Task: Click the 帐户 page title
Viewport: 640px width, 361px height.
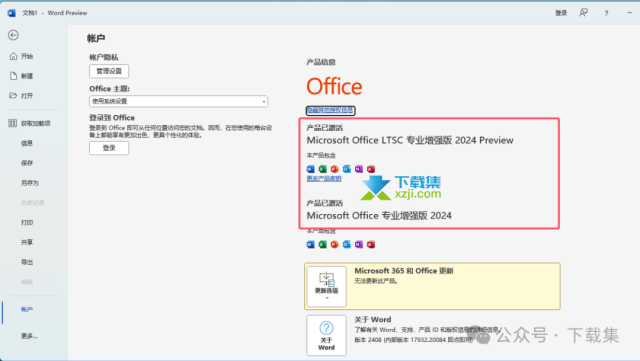Action: coord(96,38)
